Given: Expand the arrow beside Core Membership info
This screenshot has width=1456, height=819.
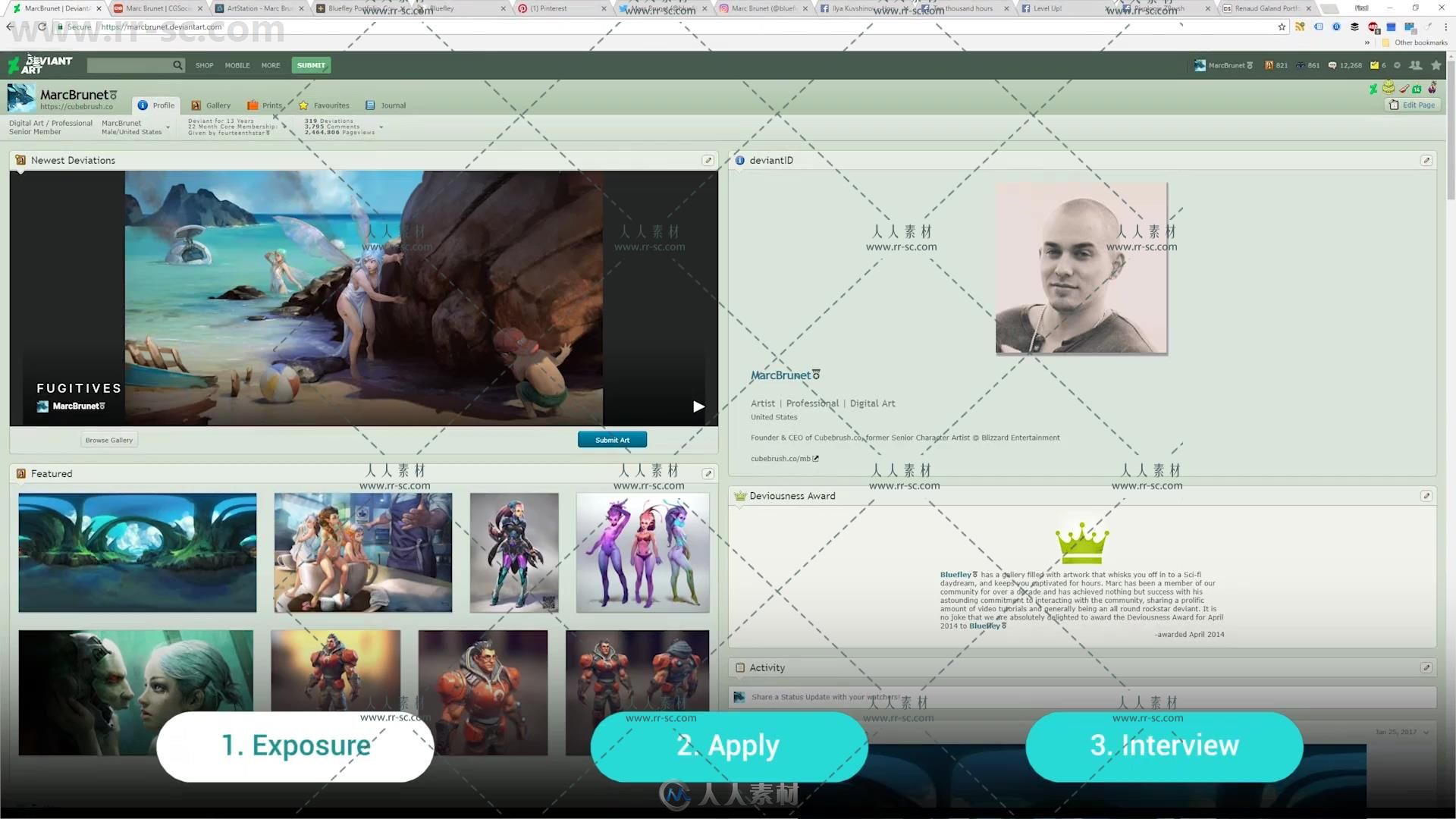Looking at the screenshot, I should point(284,127).
